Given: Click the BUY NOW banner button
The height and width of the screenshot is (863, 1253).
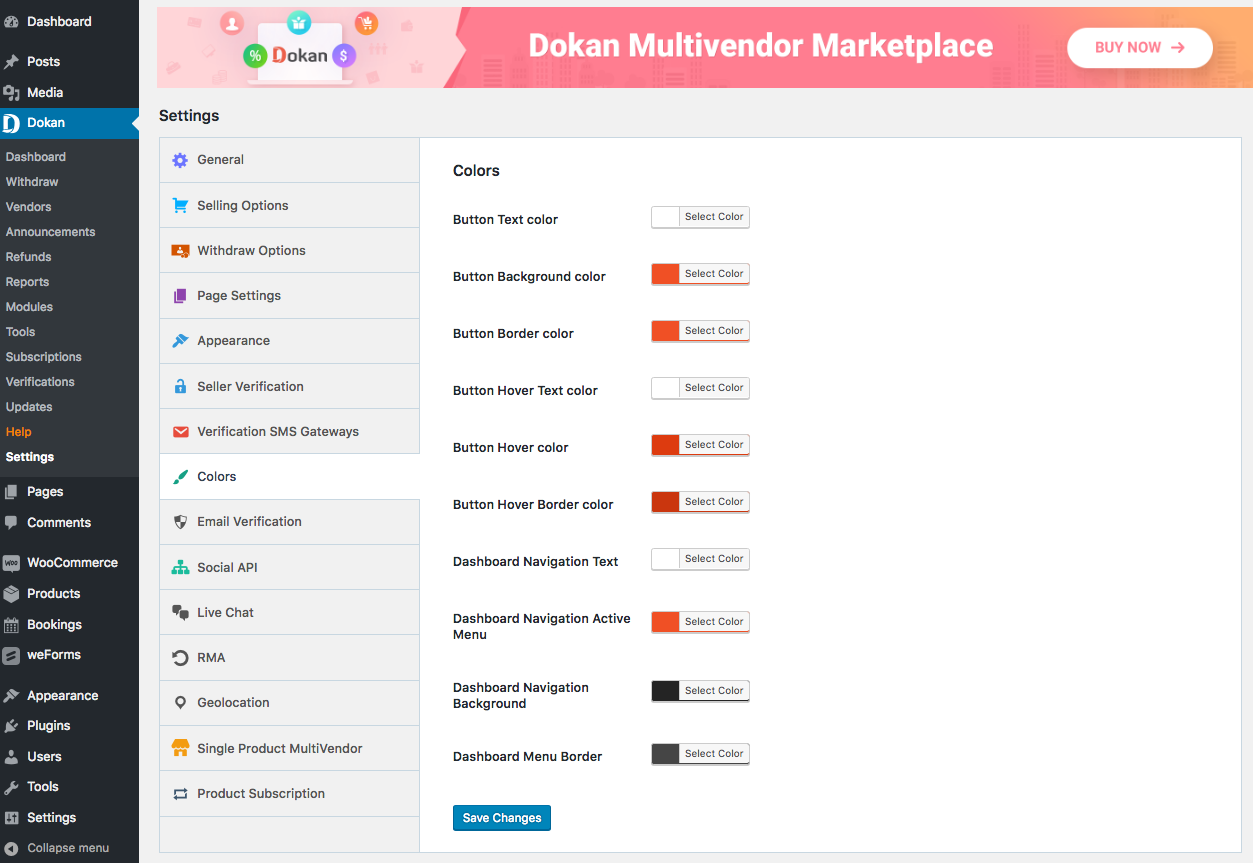Looking at the screenshot, I should tap(1140, 47).
